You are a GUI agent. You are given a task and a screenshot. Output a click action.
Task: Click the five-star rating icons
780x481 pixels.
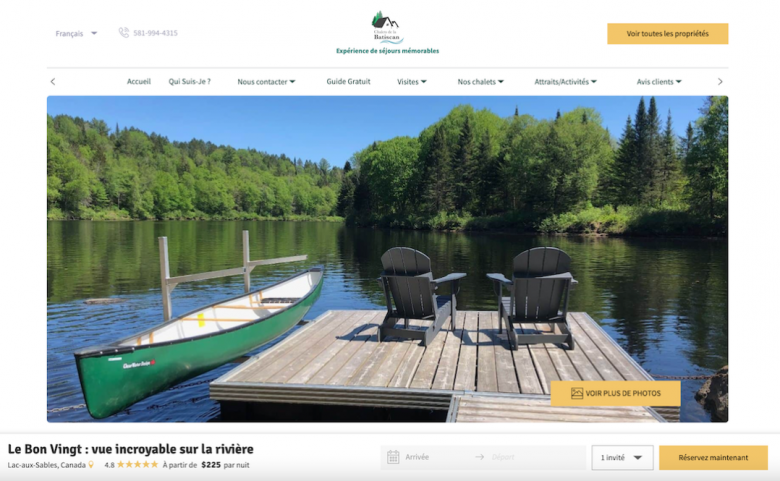tap(137, 465)
